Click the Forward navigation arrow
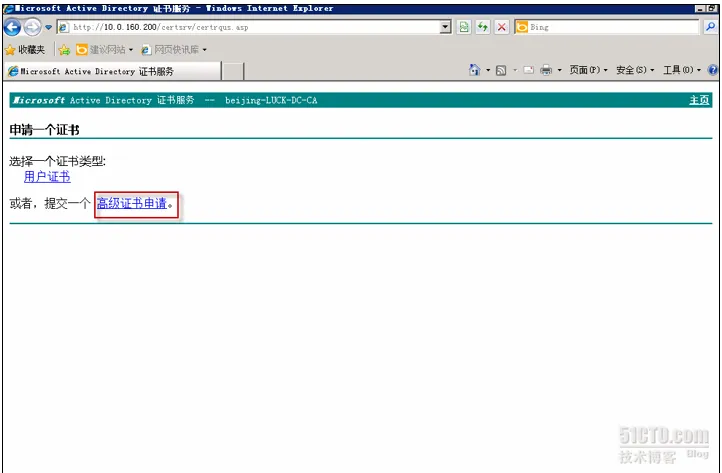The height and width of the screenshot is (473, 722). click(32, 27)
